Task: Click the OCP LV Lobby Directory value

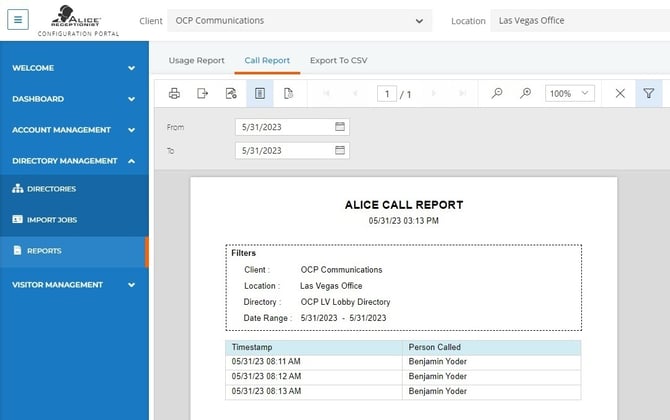Action: coord(345,302)
